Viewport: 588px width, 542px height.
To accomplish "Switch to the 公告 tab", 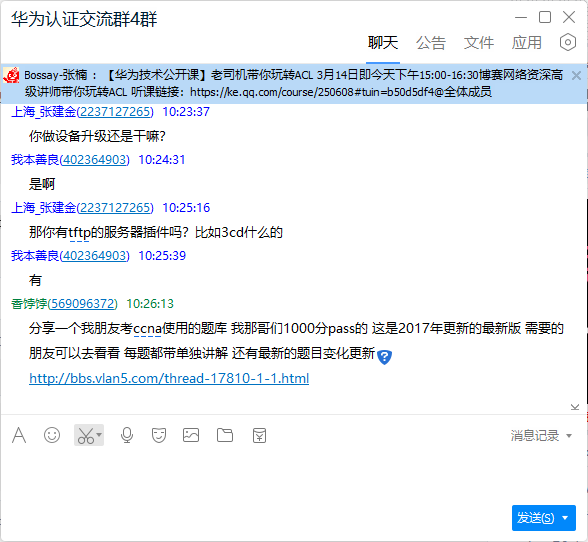I will point(431,42).
